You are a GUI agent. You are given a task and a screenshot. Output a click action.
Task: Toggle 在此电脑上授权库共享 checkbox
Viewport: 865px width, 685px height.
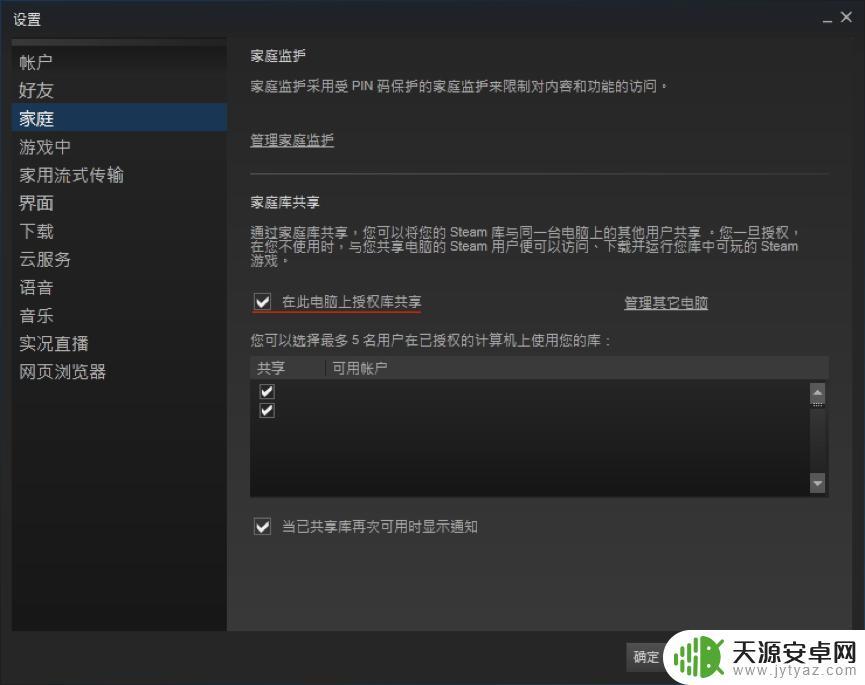click(x=263, y=302)
